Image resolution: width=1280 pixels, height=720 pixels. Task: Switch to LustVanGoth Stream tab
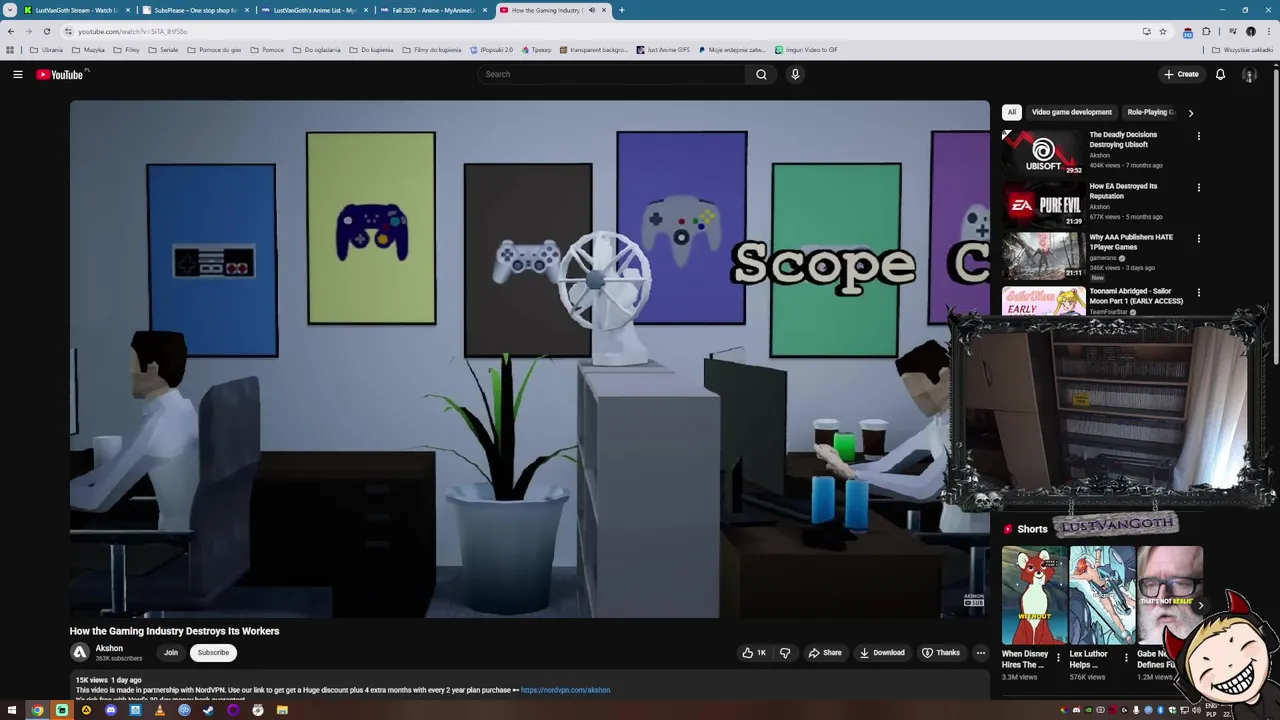75,10
